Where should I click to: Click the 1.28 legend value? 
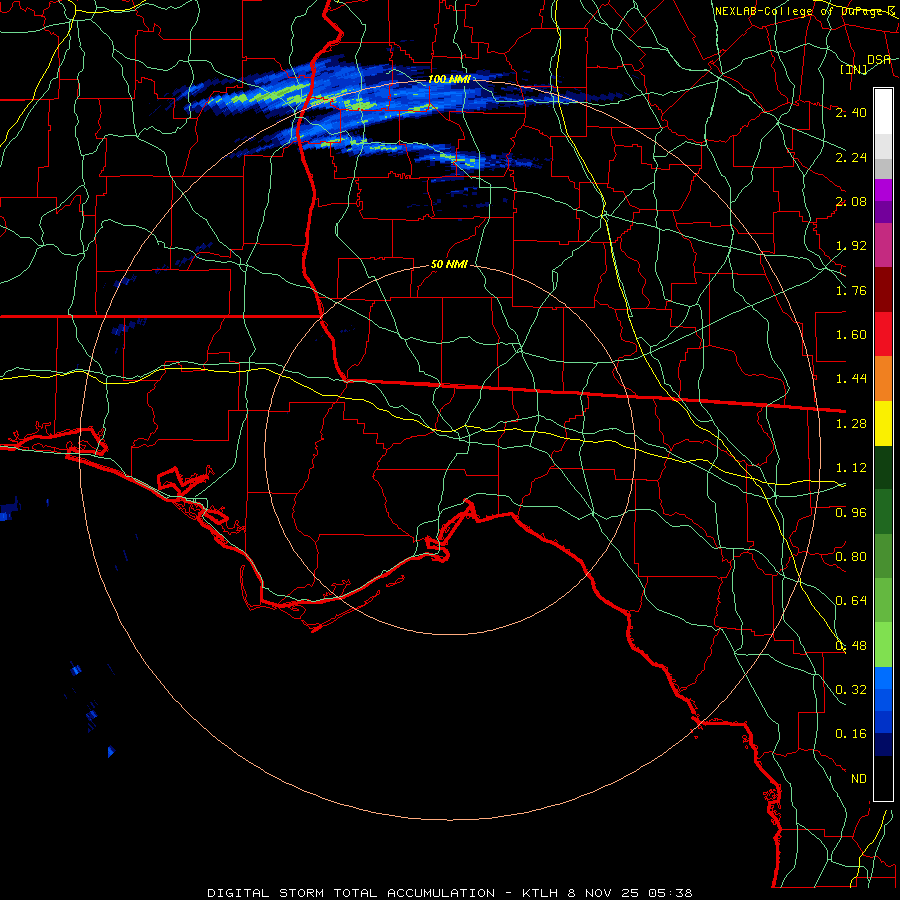(x=851, y=424)
